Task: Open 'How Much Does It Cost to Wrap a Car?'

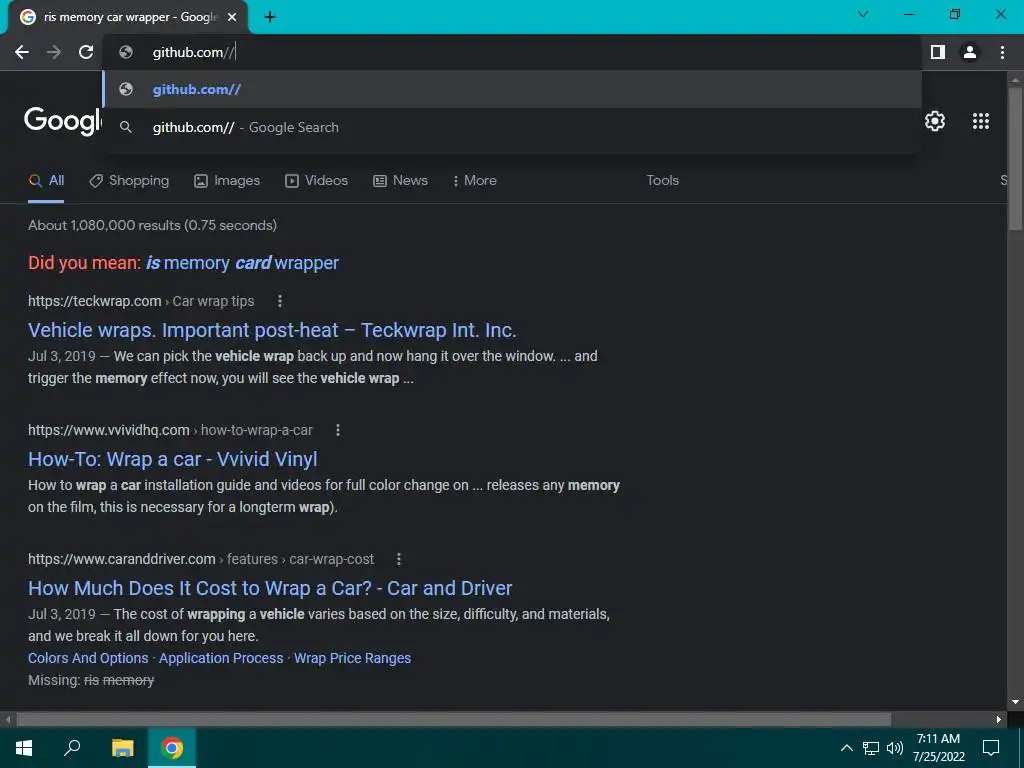Action: pos(270,588)
